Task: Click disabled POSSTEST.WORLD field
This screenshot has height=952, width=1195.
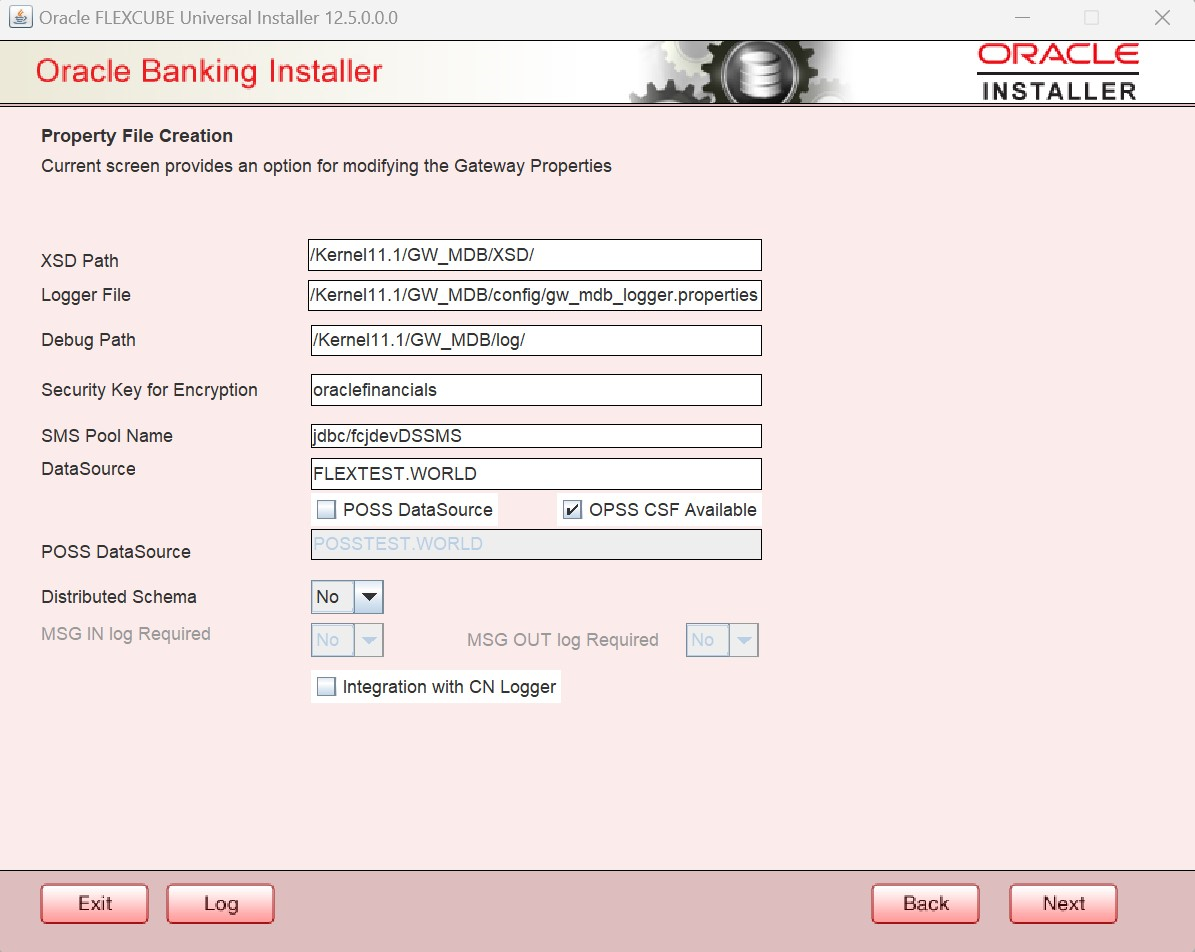Action: pos(536,544)
